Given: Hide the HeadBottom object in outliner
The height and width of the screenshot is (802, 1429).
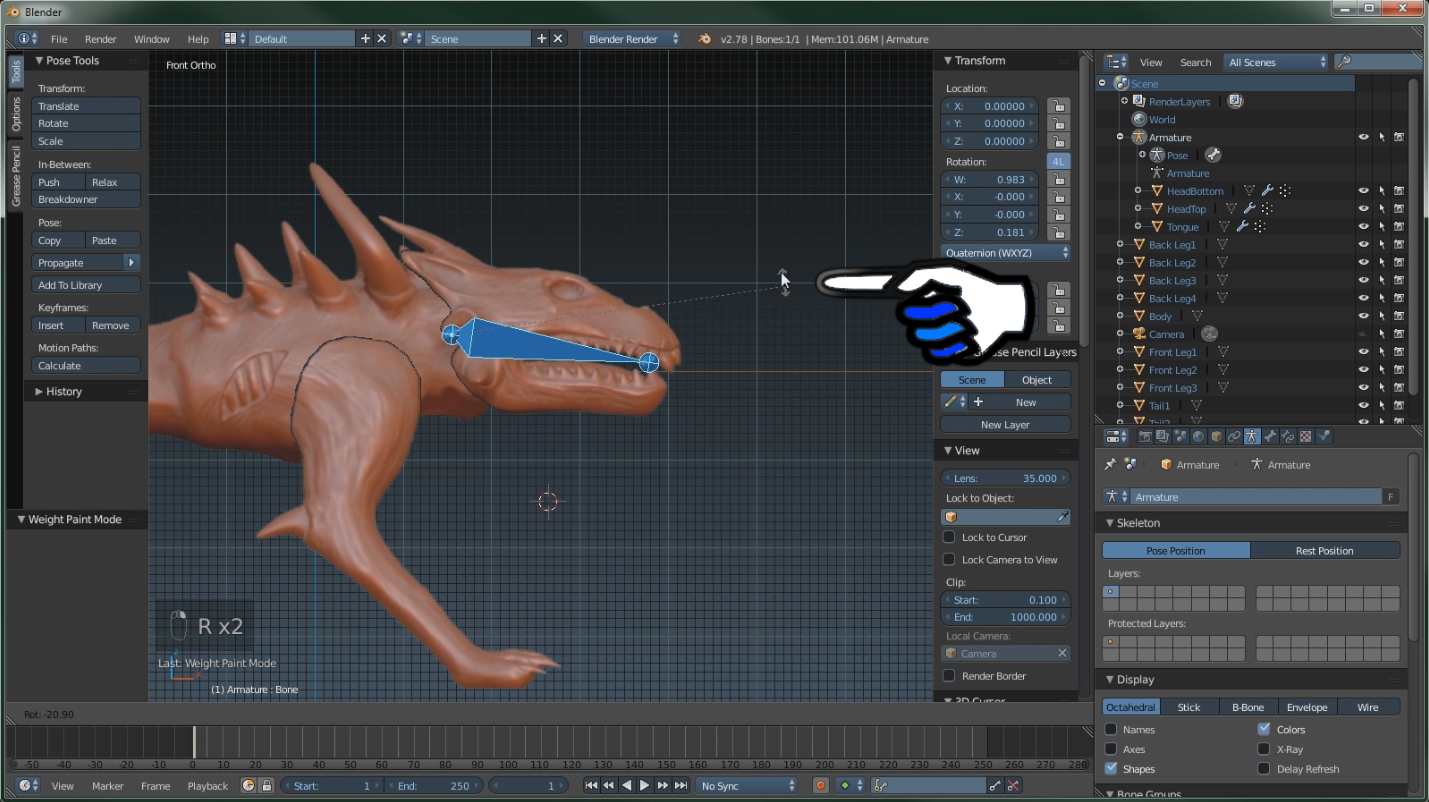Looking at the screenshot, I should coord(1363,191).
